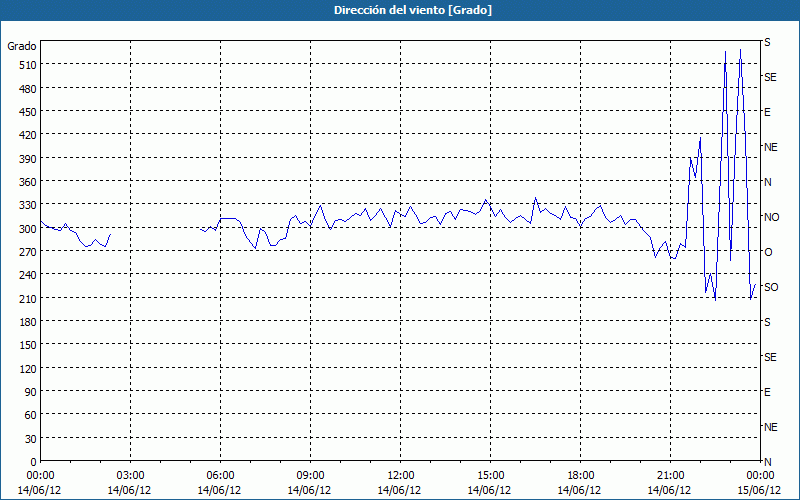
Task: Select the 240 degree axis label
Action: (28, 276)
